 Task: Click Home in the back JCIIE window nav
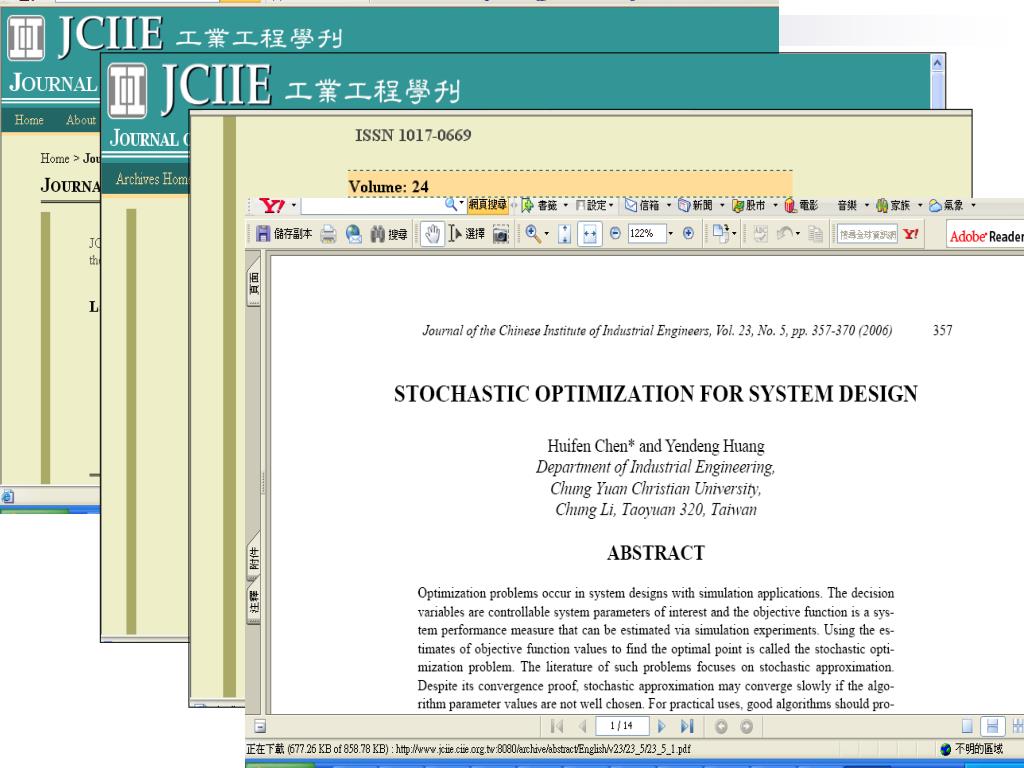pyautogui.click(x=29, y=120)
